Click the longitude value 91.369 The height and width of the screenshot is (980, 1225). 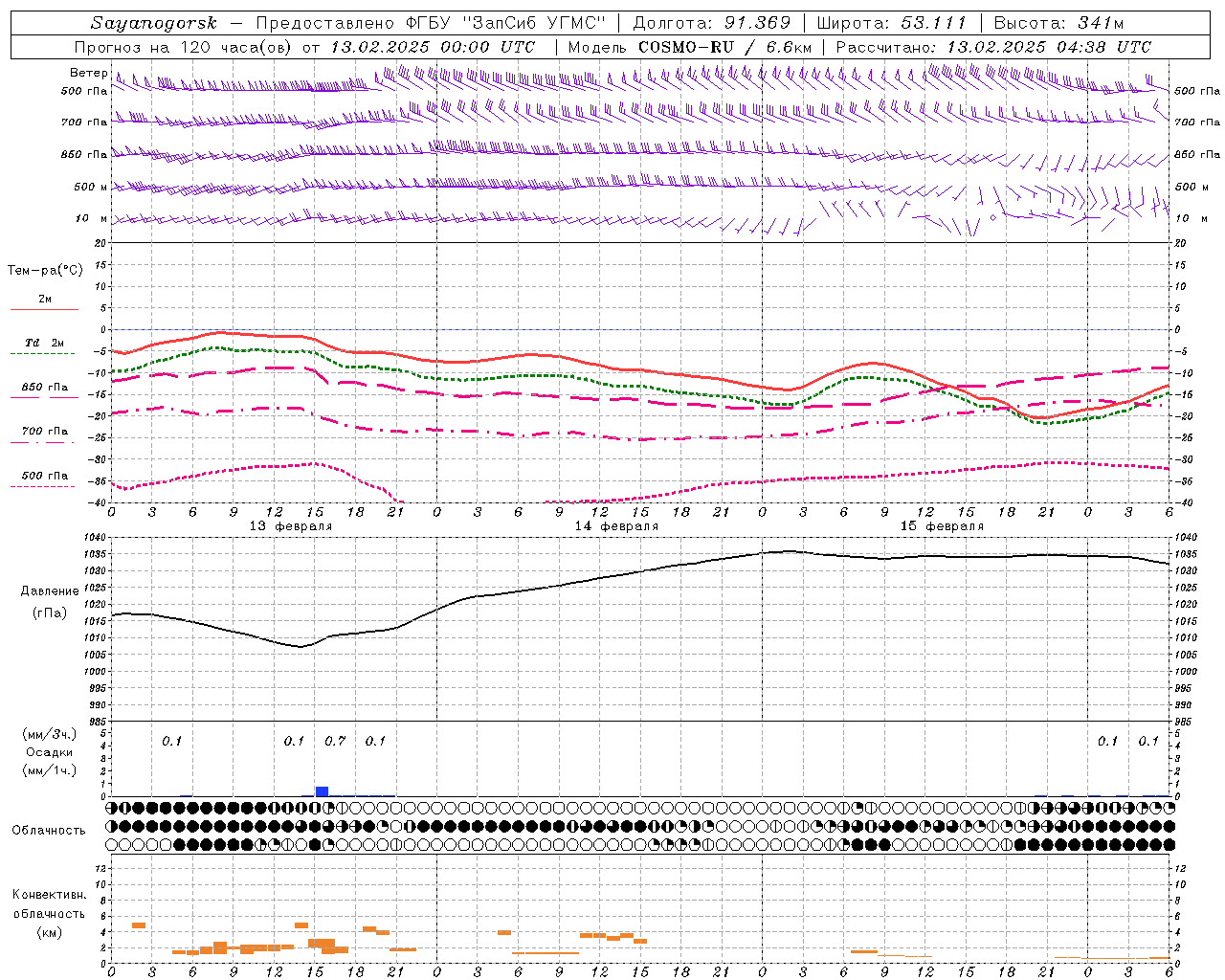pyautogui.click(x=757, y=23)
